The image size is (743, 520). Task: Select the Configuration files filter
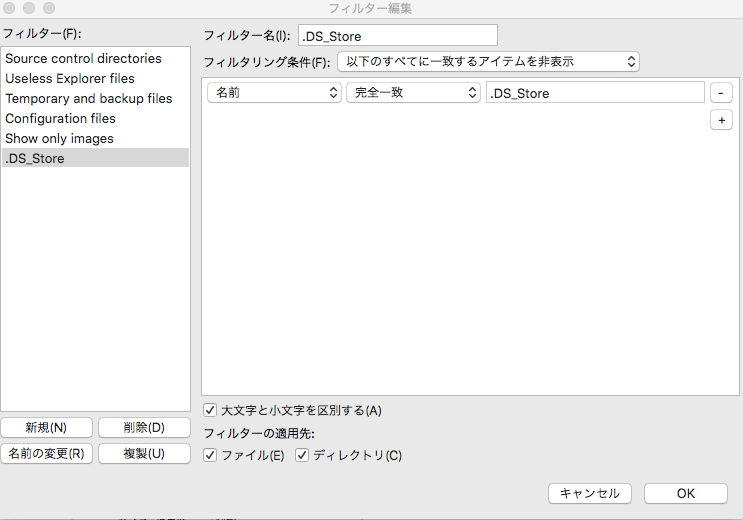[x=61, y=119]
